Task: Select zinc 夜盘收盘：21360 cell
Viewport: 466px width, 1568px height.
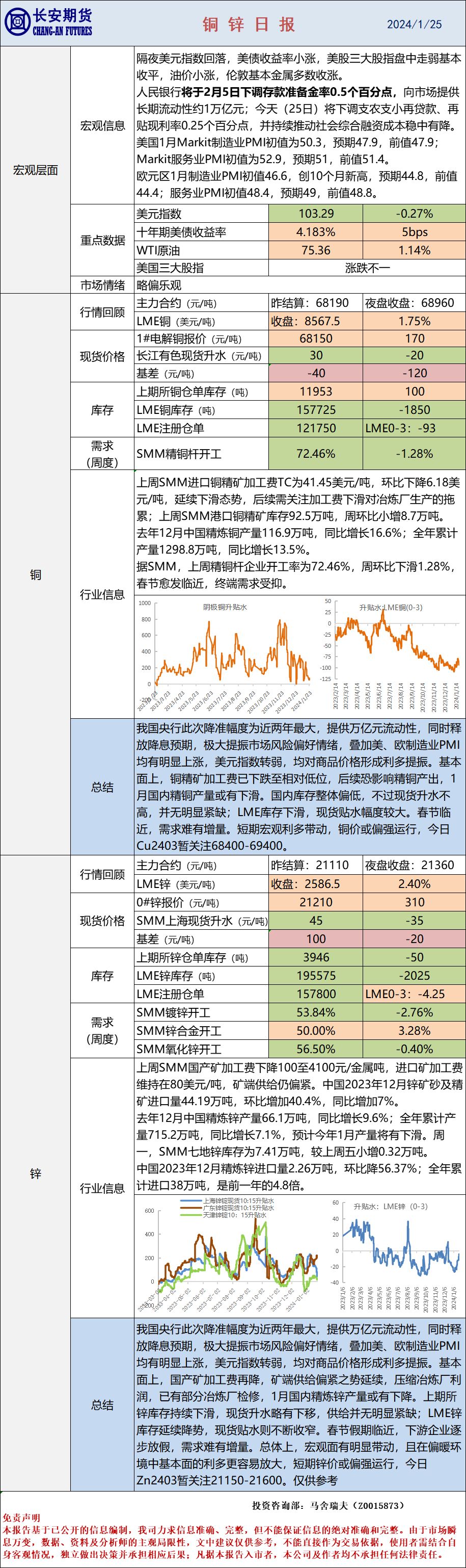Action: (x=414, y=865)
